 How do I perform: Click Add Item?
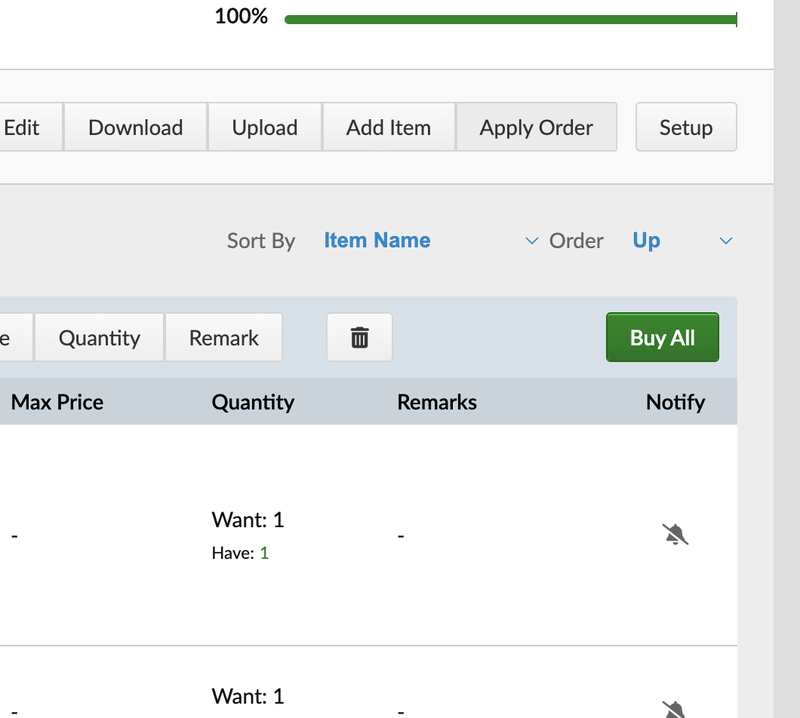click(x=388, y=128)
